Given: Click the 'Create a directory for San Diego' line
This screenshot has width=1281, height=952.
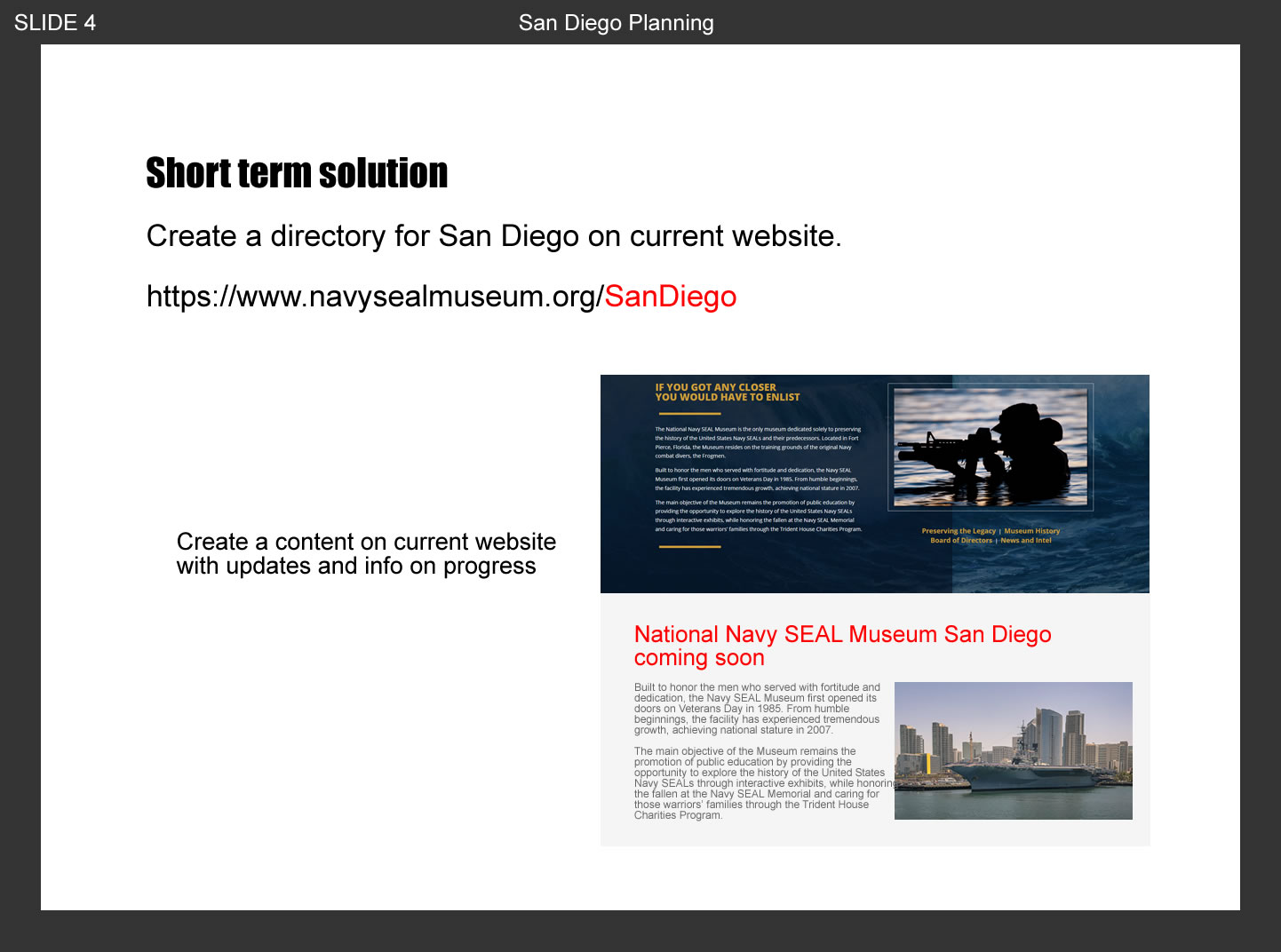Looking at the screenshot, I should [x=493, y=236].
